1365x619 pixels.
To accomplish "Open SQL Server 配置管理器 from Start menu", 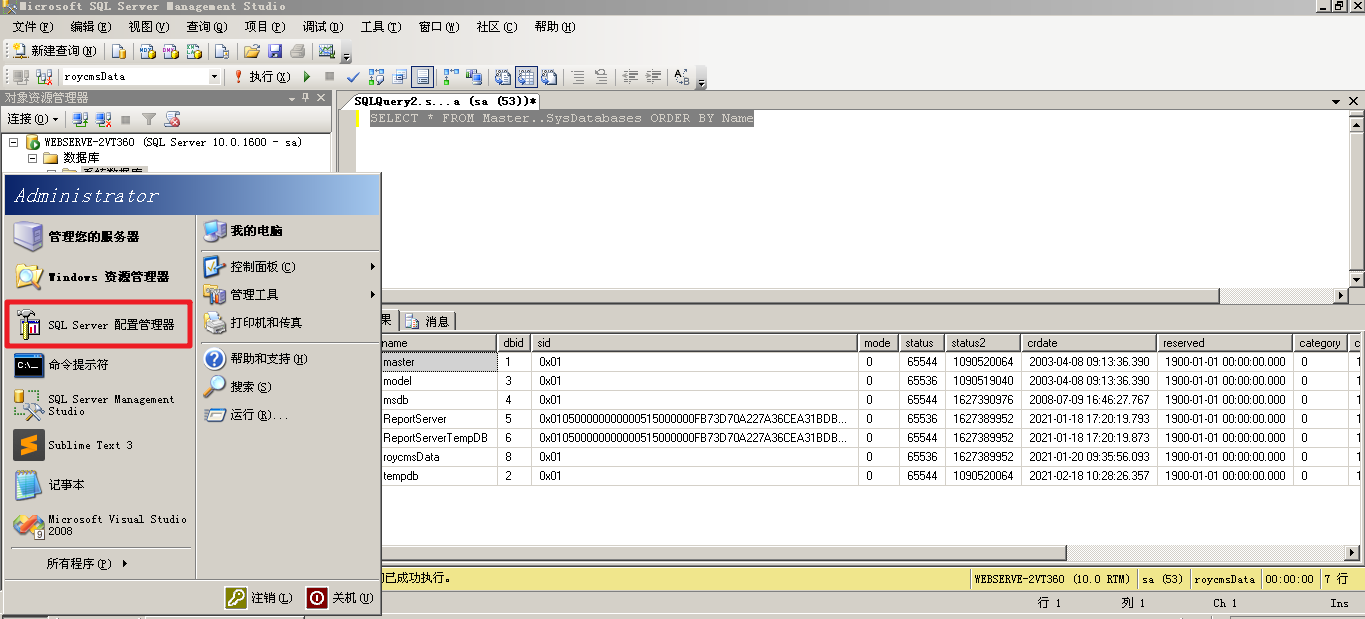I will click(98, 325).
